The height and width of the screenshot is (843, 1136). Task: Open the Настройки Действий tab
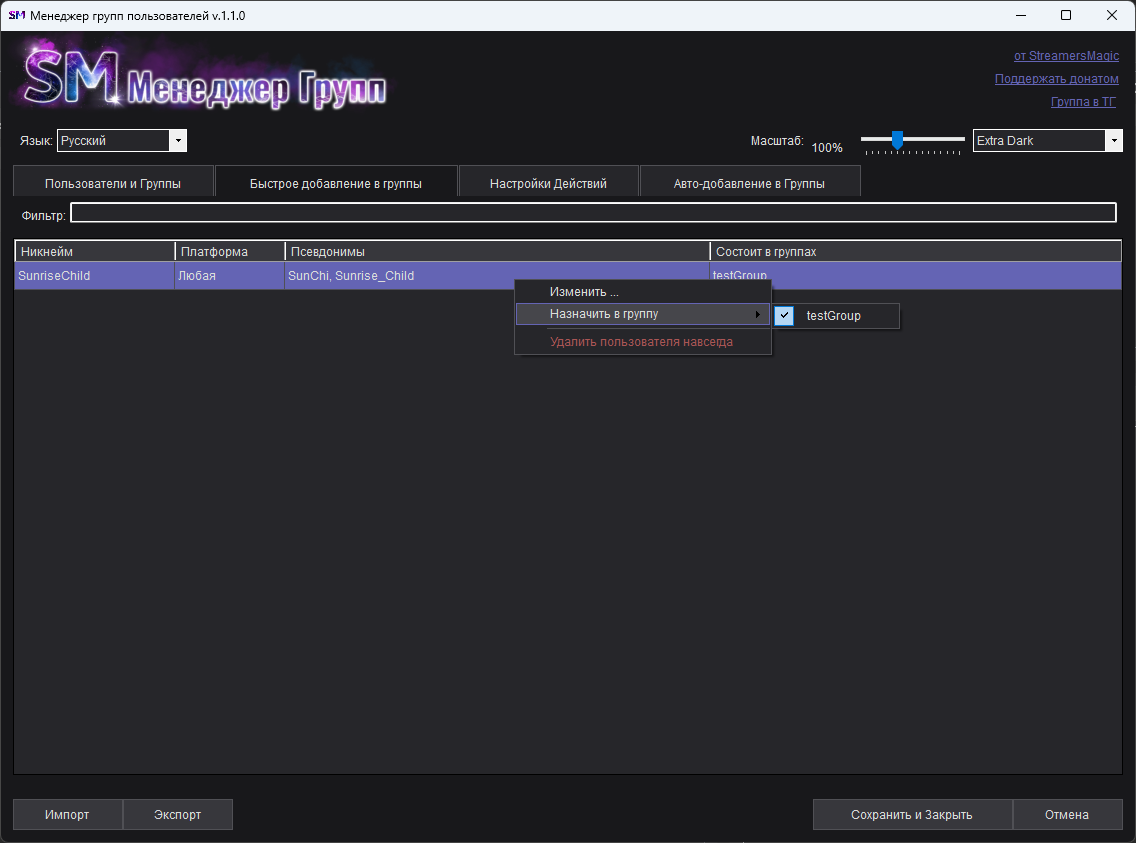(x=548, y=183)
